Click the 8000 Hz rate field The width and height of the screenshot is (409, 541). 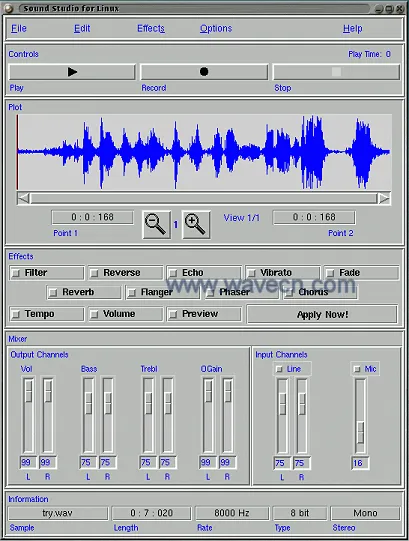coord(232,513)
